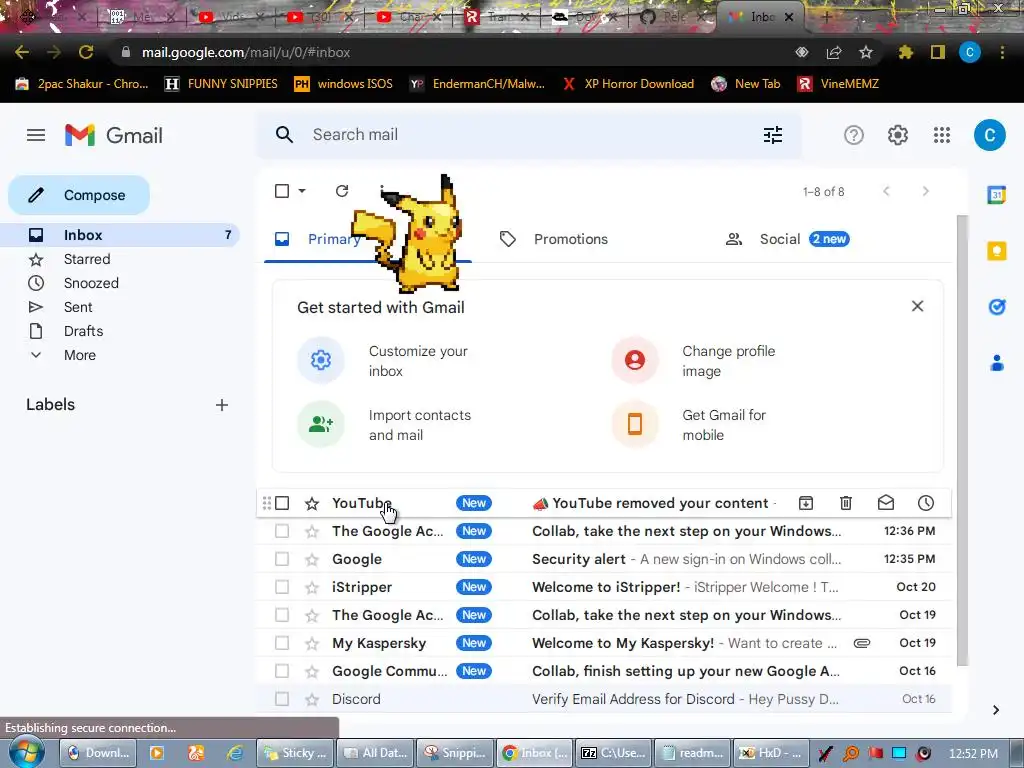
Task: Click Import contacts and mail icon
Action: (321, 424)
